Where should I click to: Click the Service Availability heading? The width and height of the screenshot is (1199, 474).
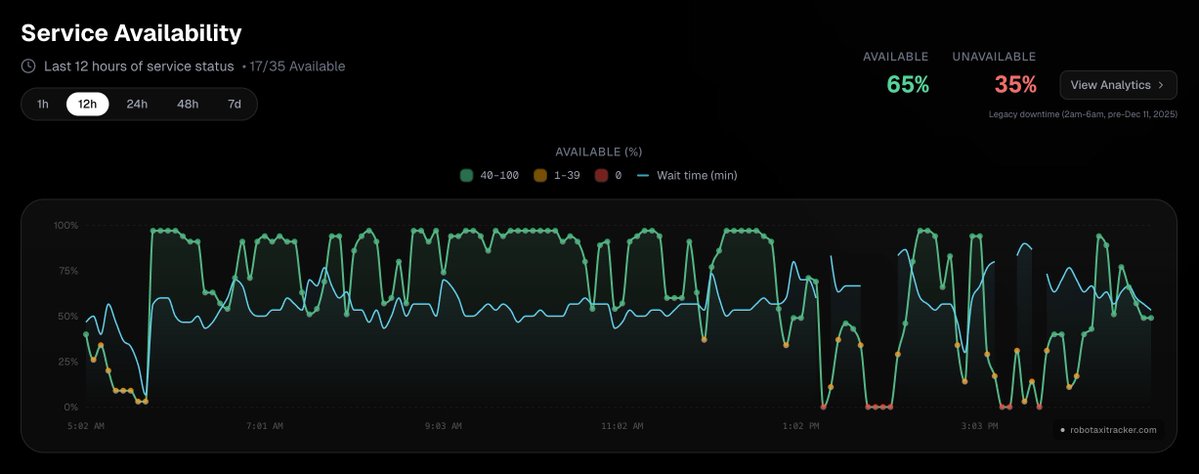(131, 33)
